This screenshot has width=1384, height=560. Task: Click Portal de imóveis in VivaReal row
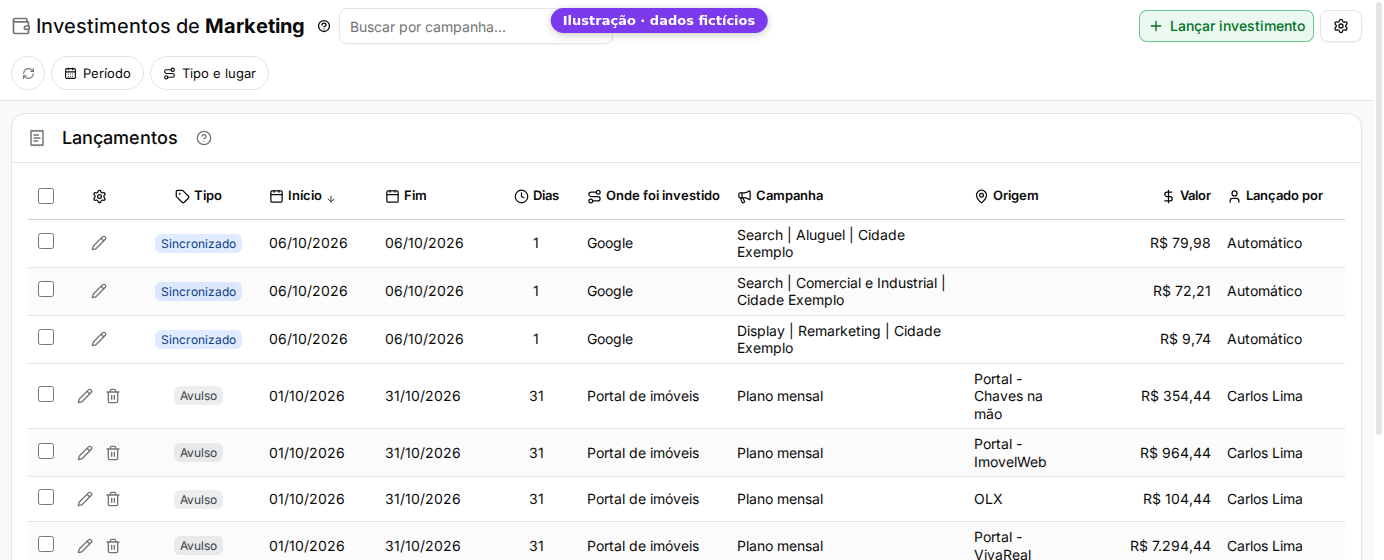click(x=643, y=546)
